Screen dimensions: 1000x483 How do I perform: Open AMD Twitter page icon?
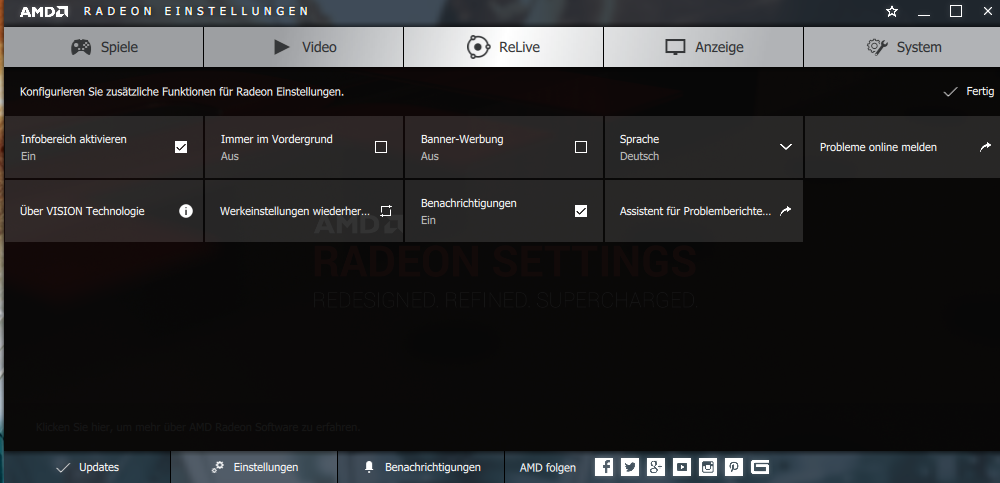point(630,467)
